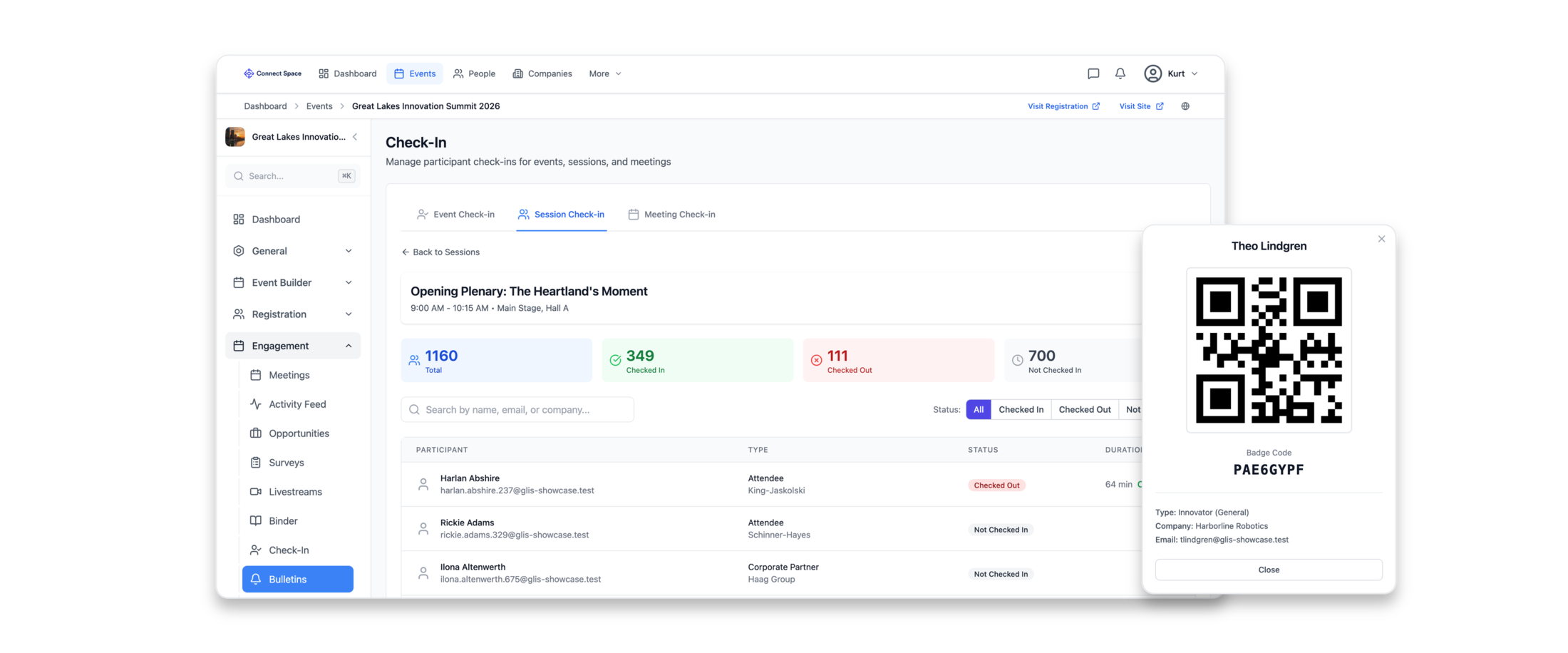1568x653 pixels.
Task: Click the 349 Checked In stat card
Action: 698,360
